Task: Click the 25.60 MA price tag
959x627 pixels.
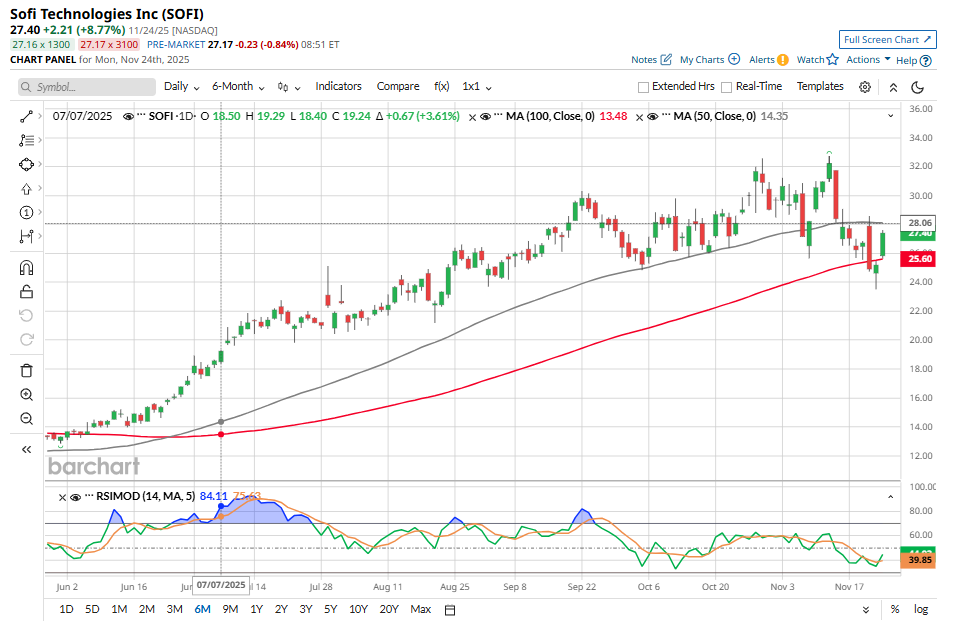Action: pyautogui.click(x=919, y=259)
